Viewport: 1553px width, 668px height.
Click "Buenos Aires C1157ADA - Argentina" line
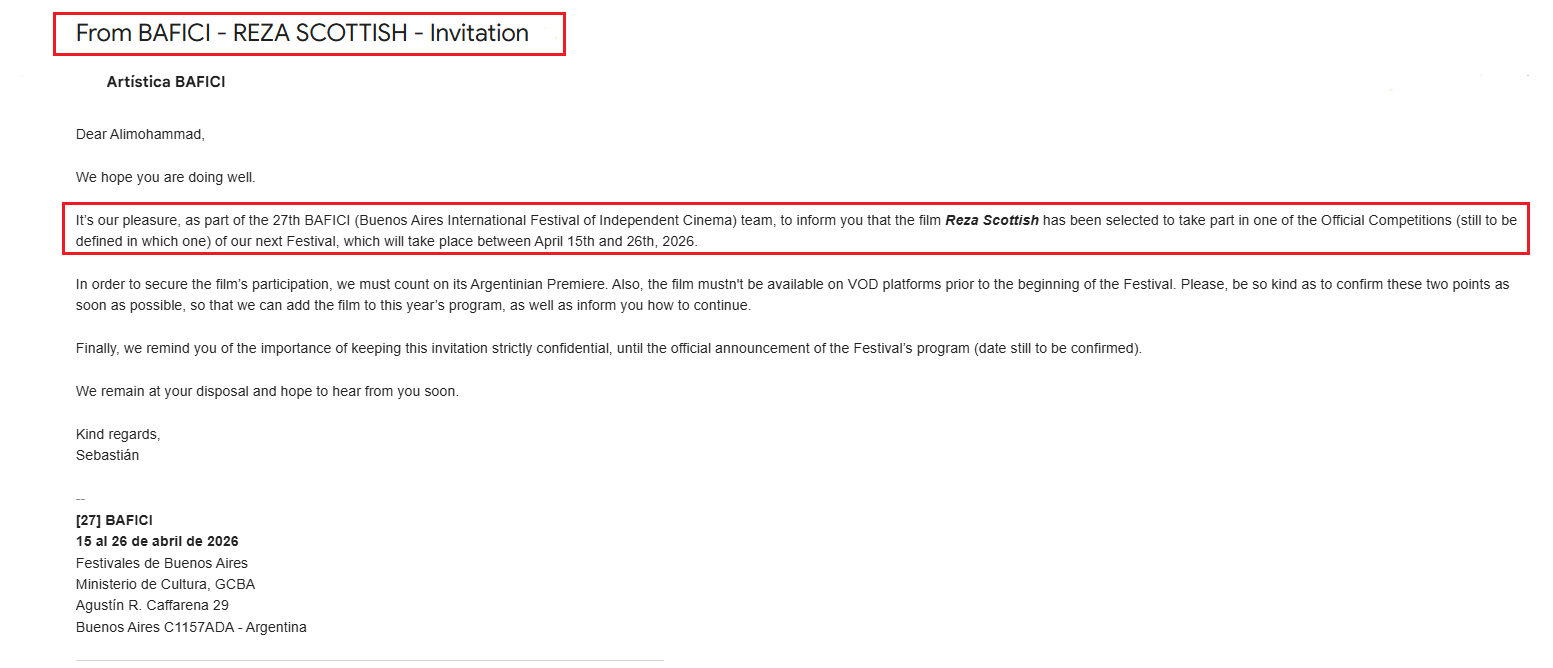tap(191, 627)
